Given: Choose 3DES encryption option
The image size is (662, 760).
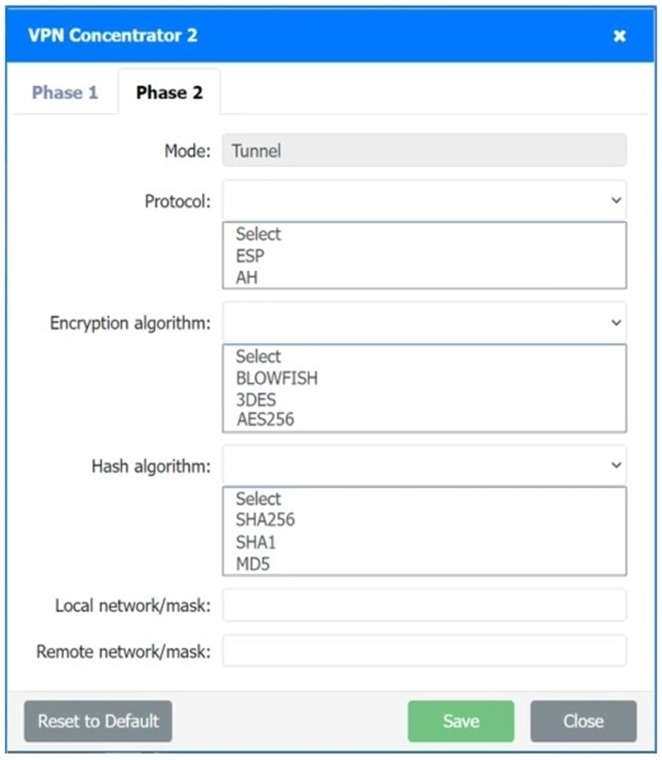Looking at the screenshot, I should (x=257, y=399).
